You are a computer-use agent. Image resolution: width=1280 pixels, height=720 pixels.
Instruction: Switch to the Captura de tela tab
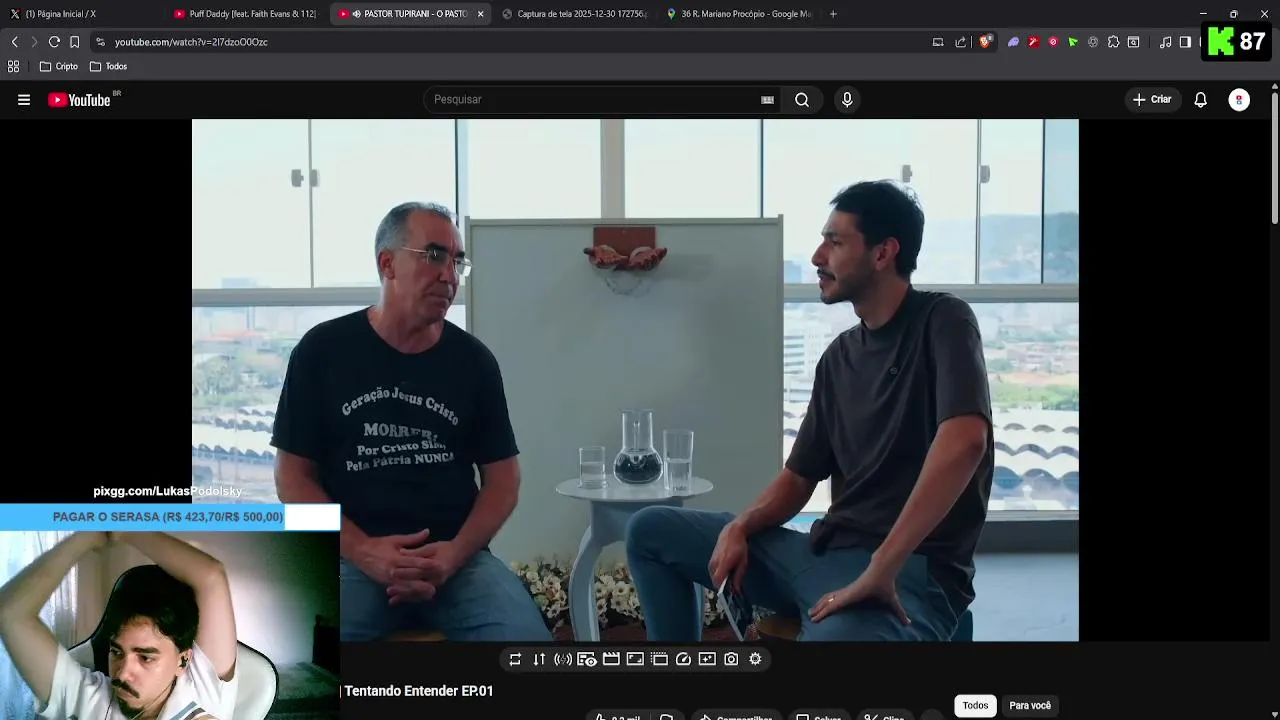coord(575,14)
